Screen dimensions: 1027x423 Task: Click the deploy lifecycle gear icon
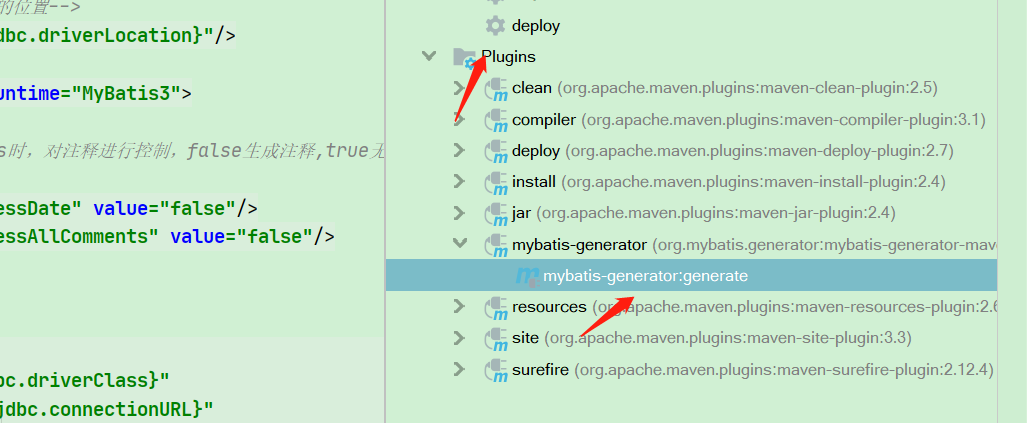pyautogui.click(x=495, y=26)
